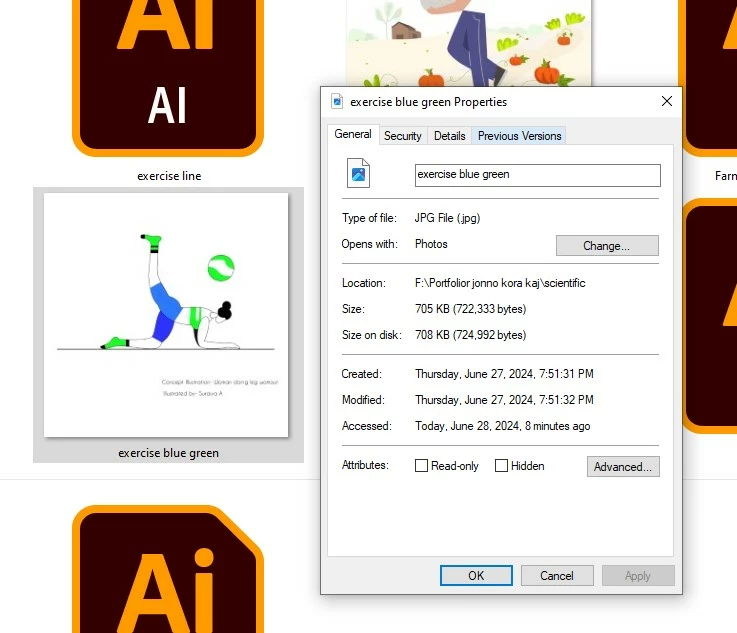The image size is (737, 633).
Task: Click the exercise blue green file label
Action: 168,453
